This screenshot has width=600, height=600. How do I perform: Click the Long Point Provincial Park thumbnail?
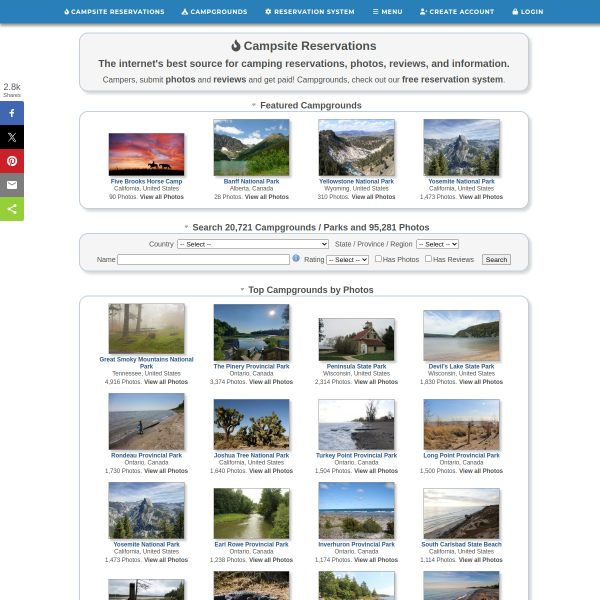[x=461, y=424]
